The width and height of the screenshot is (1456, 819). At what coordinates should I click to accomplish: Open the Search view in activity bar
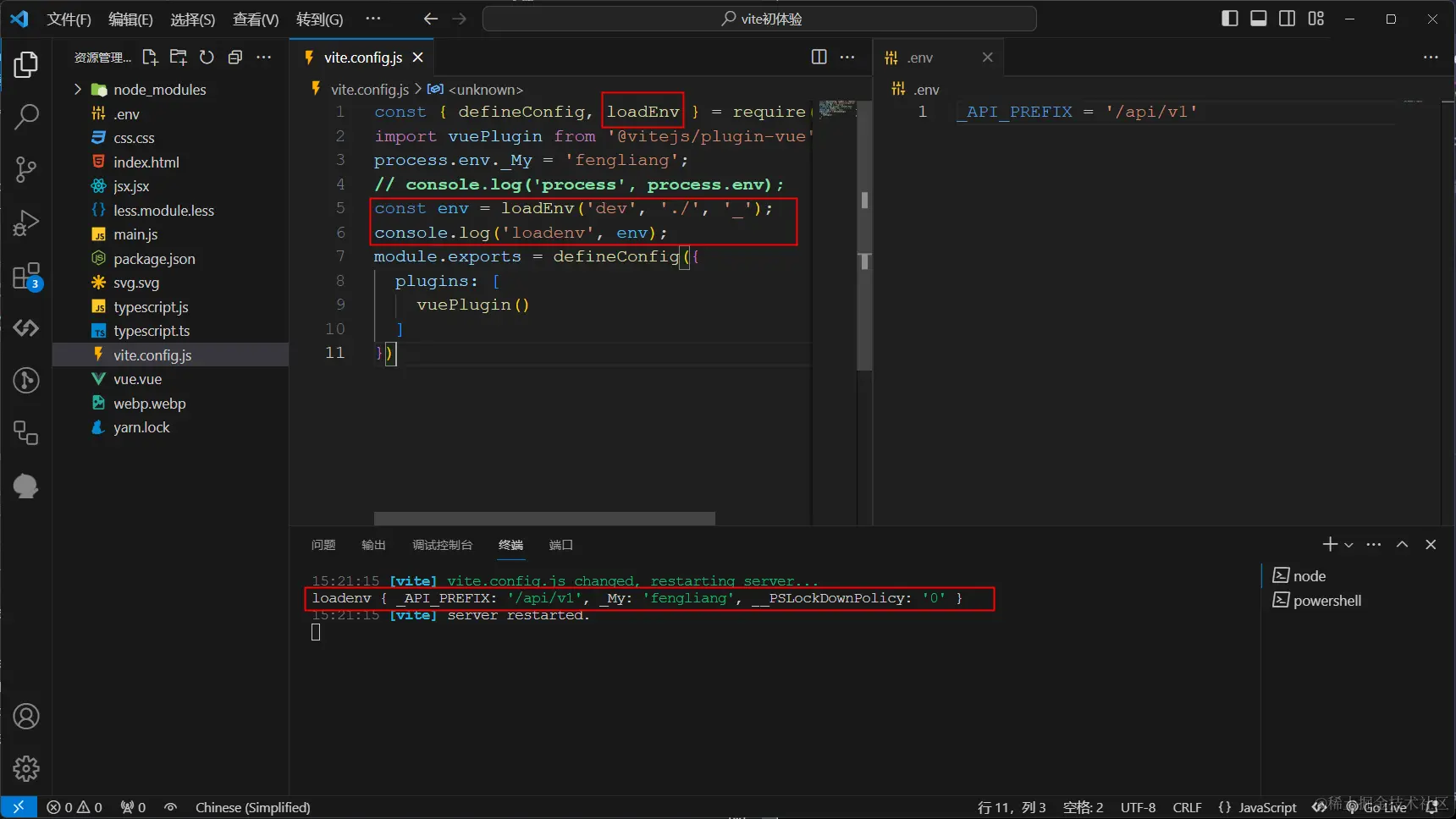tap(26, 117)
